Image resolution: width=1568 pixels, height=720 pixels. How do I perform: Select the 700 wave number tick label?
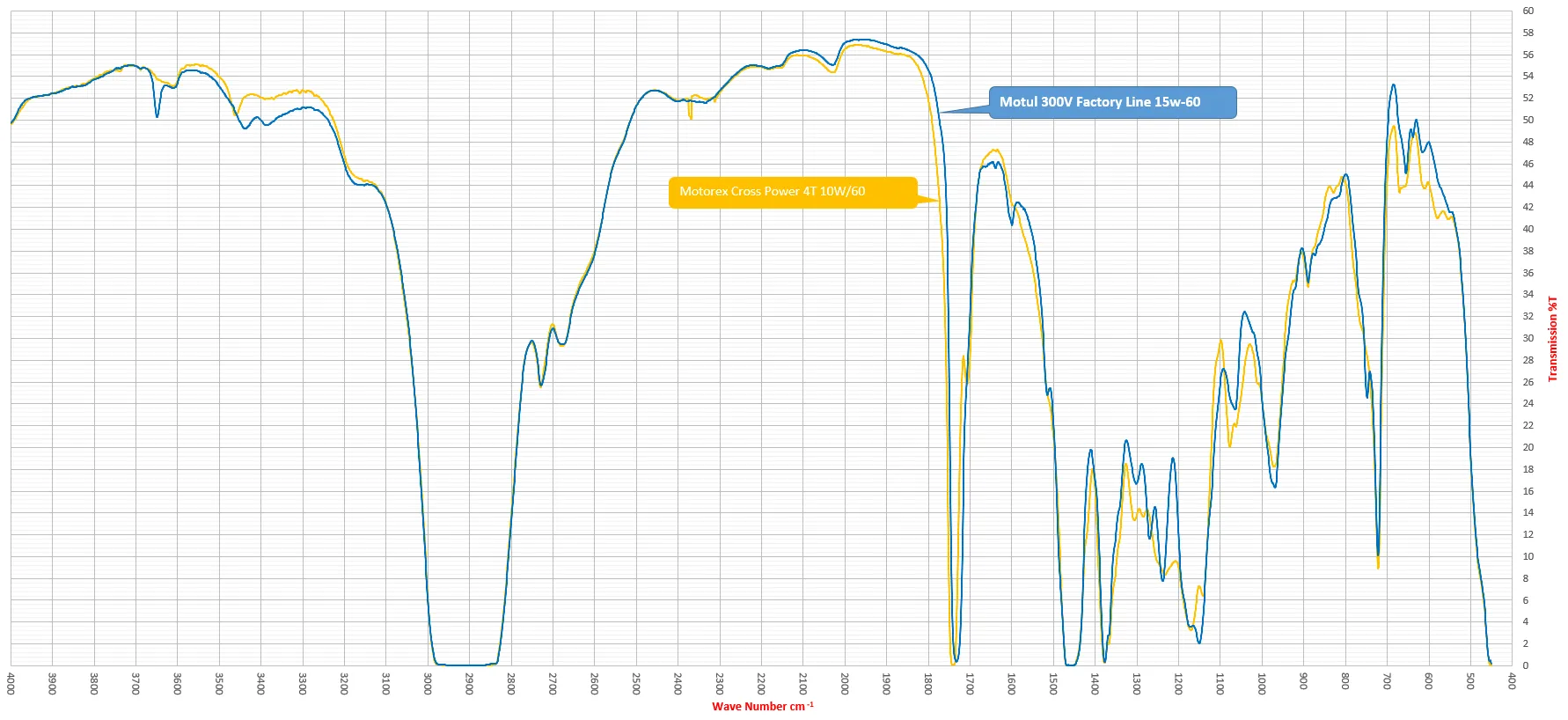tap(1387, 681)
